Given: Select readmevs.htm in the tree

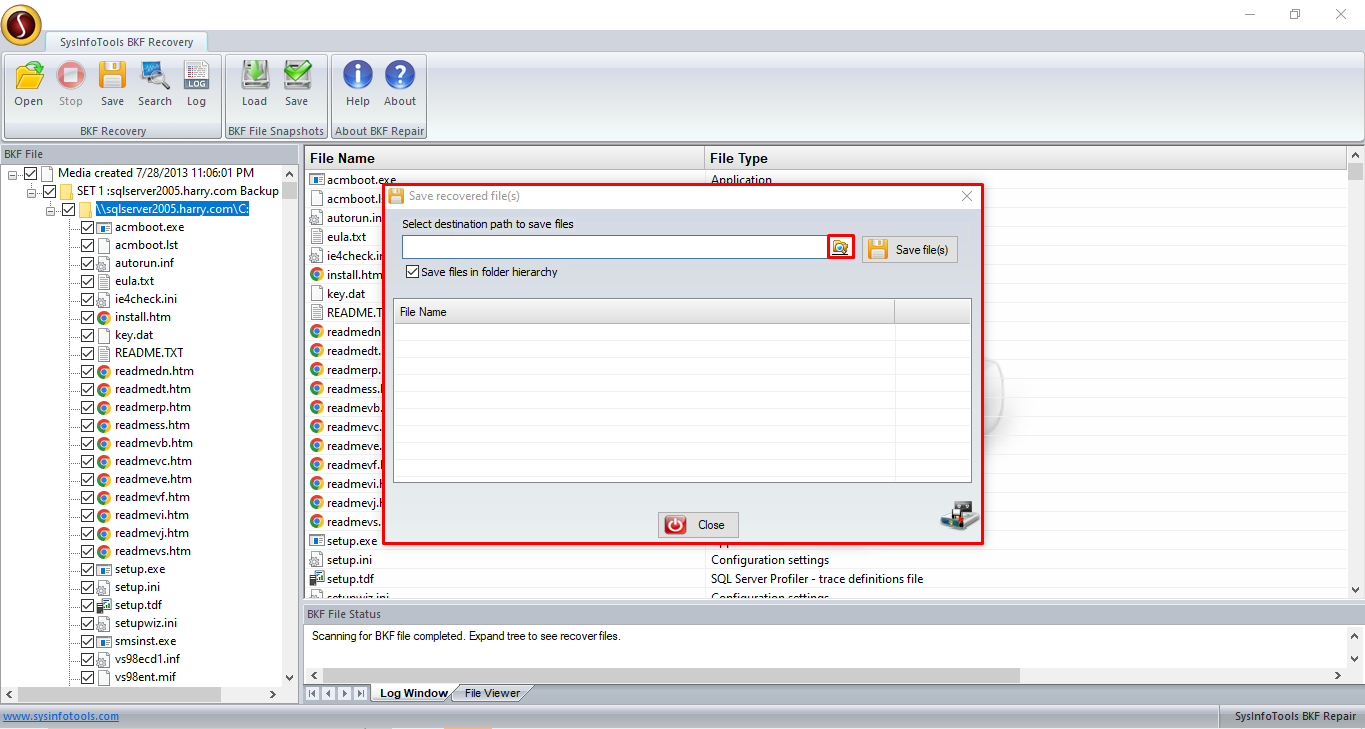Looking at the screenshot, I should coord(153,551).
